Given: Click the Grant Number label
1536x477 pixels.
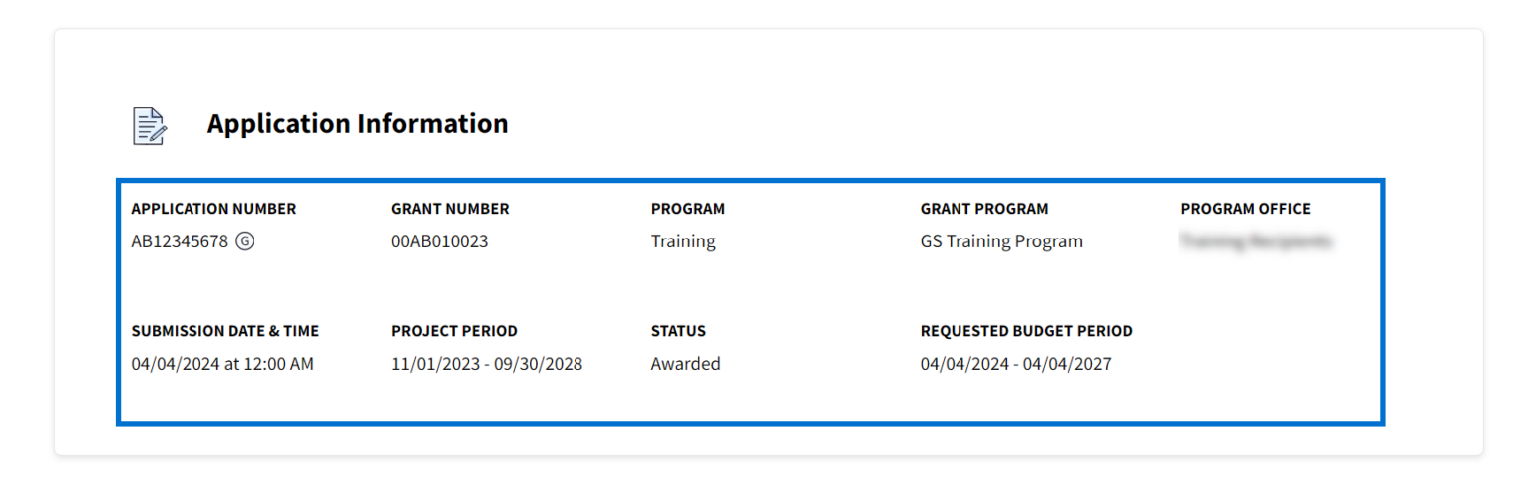Looking at the screenshot, I should (x=450, y=209).
